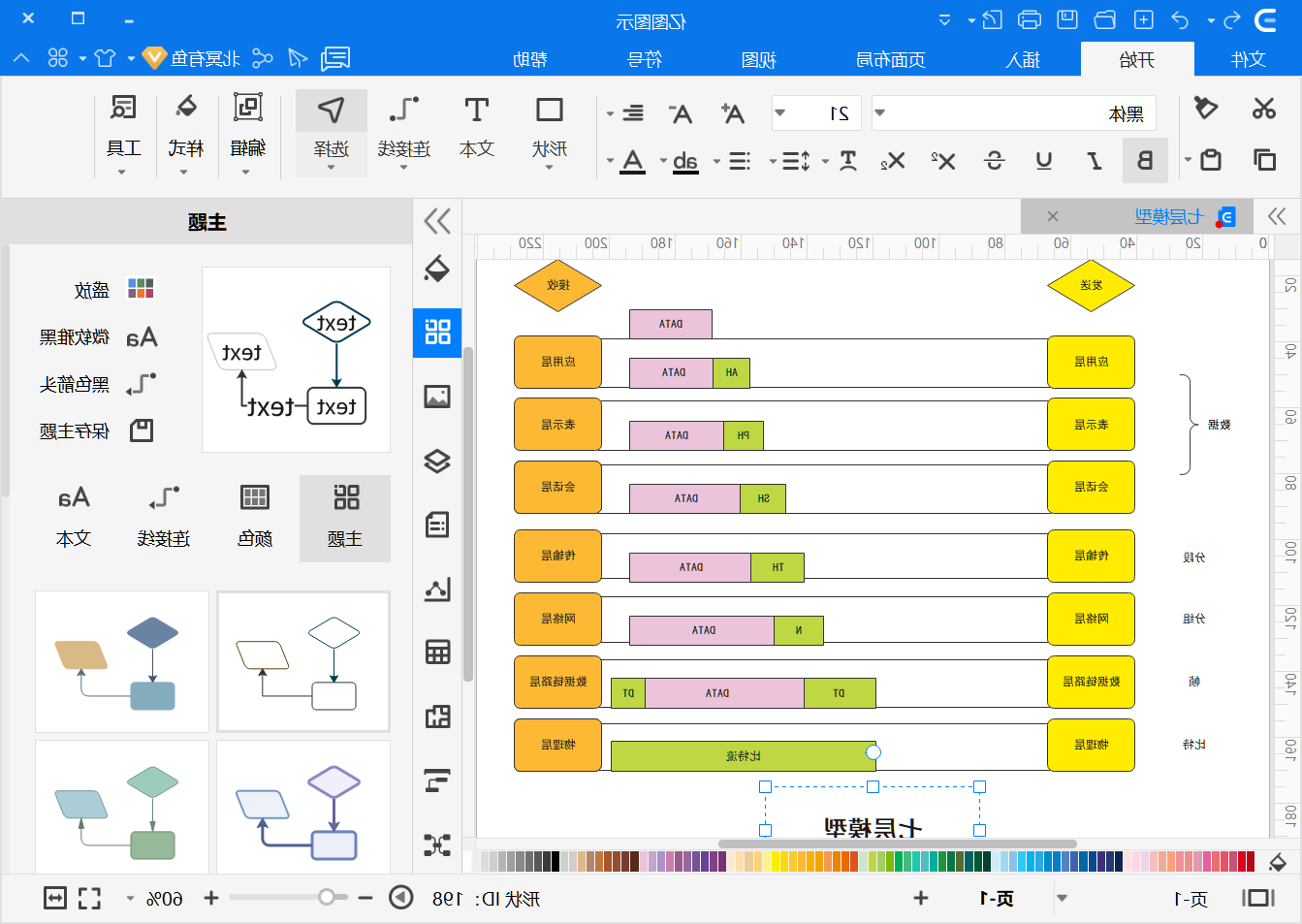The image size is (1302, 924).
Task: Click the open folder icon in the title bar
Action: pos(1105,19)
